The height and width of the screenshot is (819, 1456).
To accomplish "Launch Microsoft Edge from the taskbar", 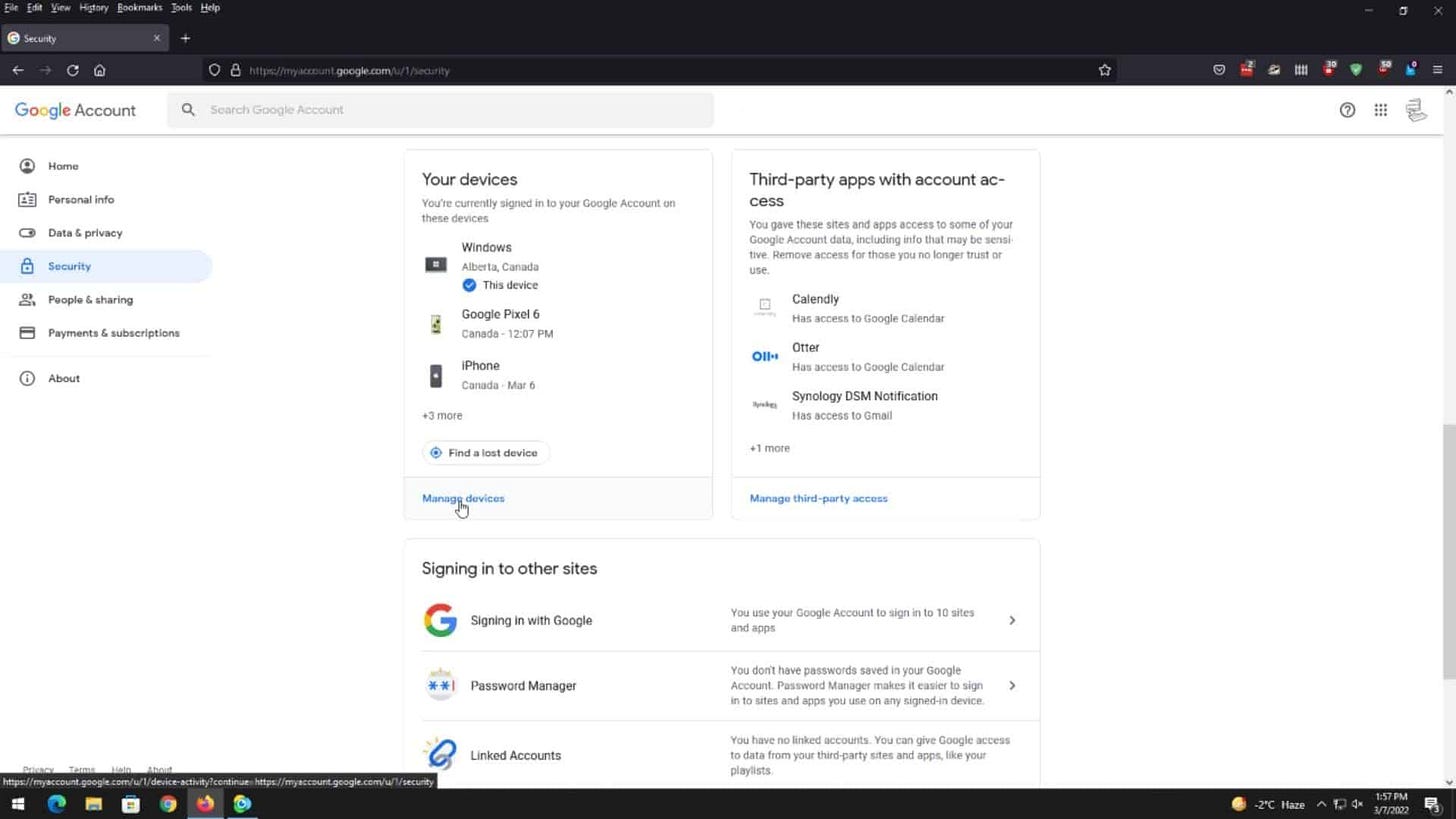I will (56, 804).
